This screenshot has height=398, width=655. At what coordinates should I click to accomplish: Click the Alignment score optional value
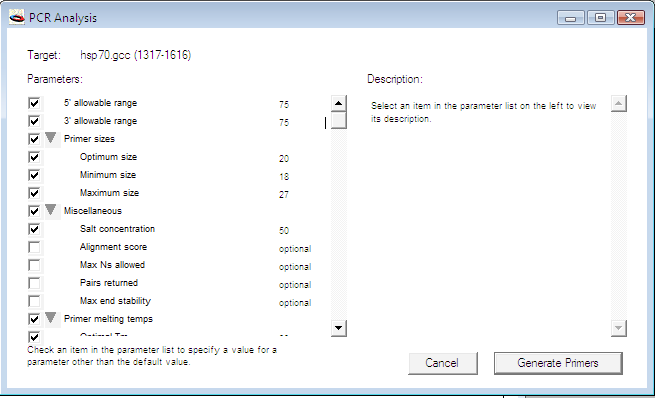point(295,249)
